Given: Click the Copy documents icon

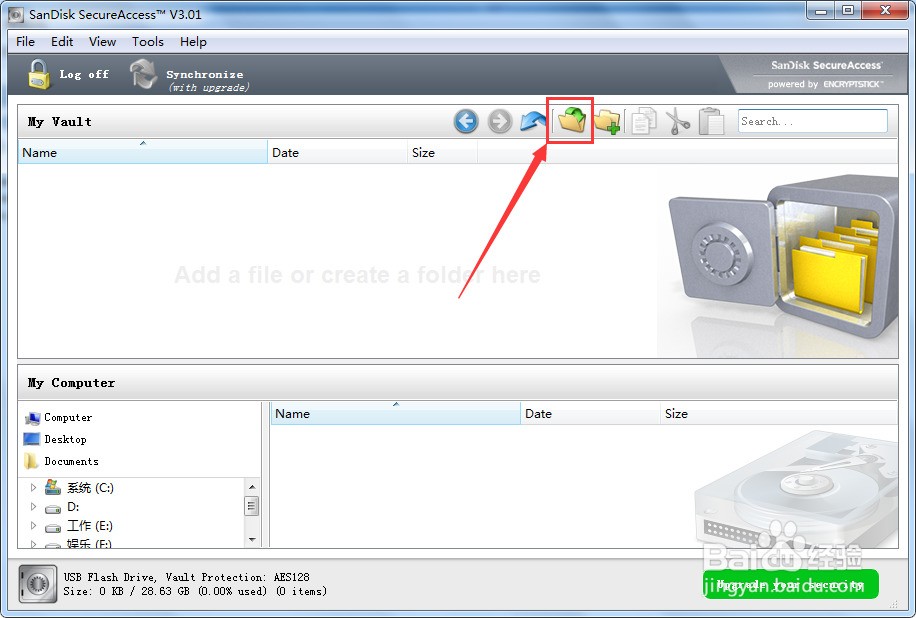Looking at the screenshot, I should [644, 121].
